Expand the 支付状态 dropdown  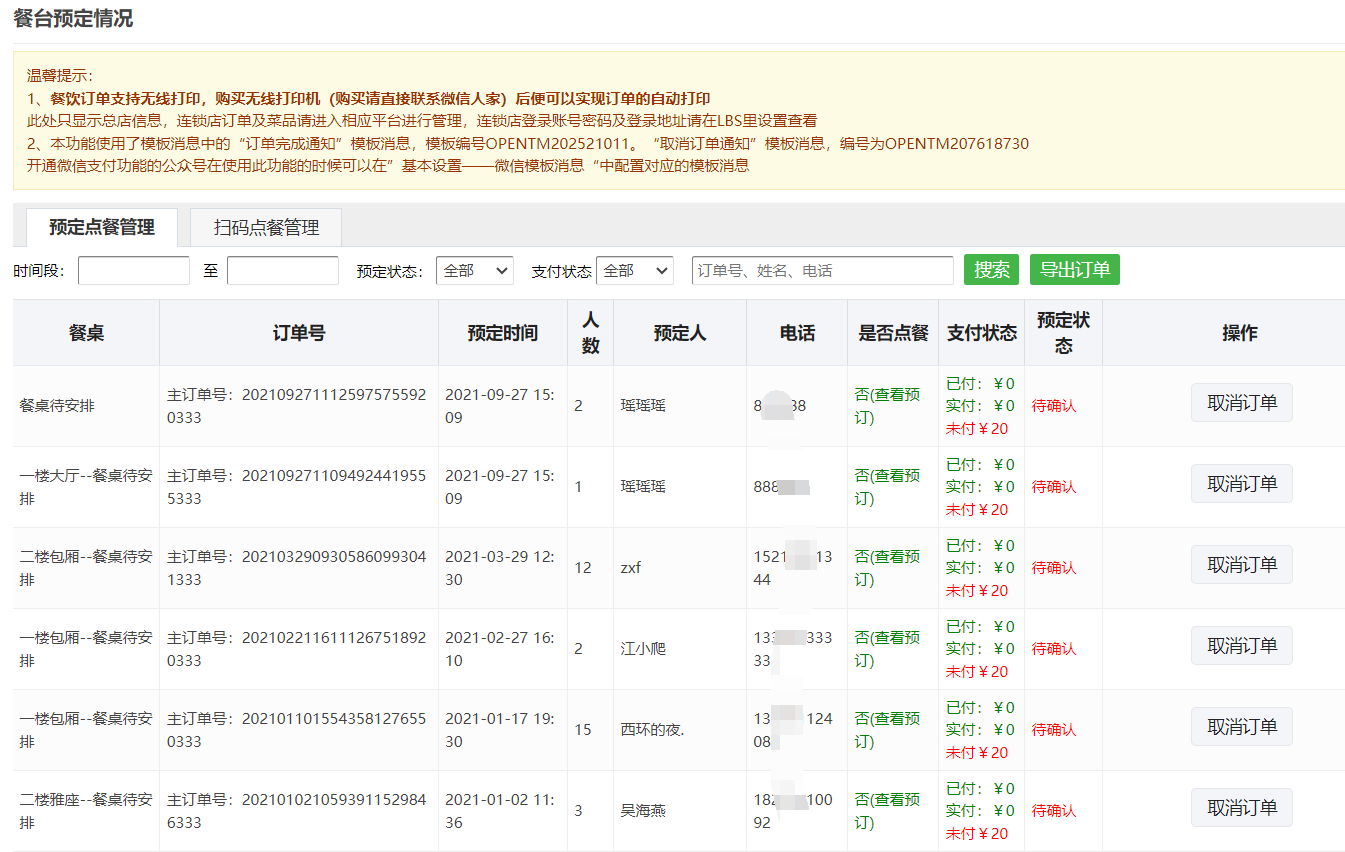634,271
